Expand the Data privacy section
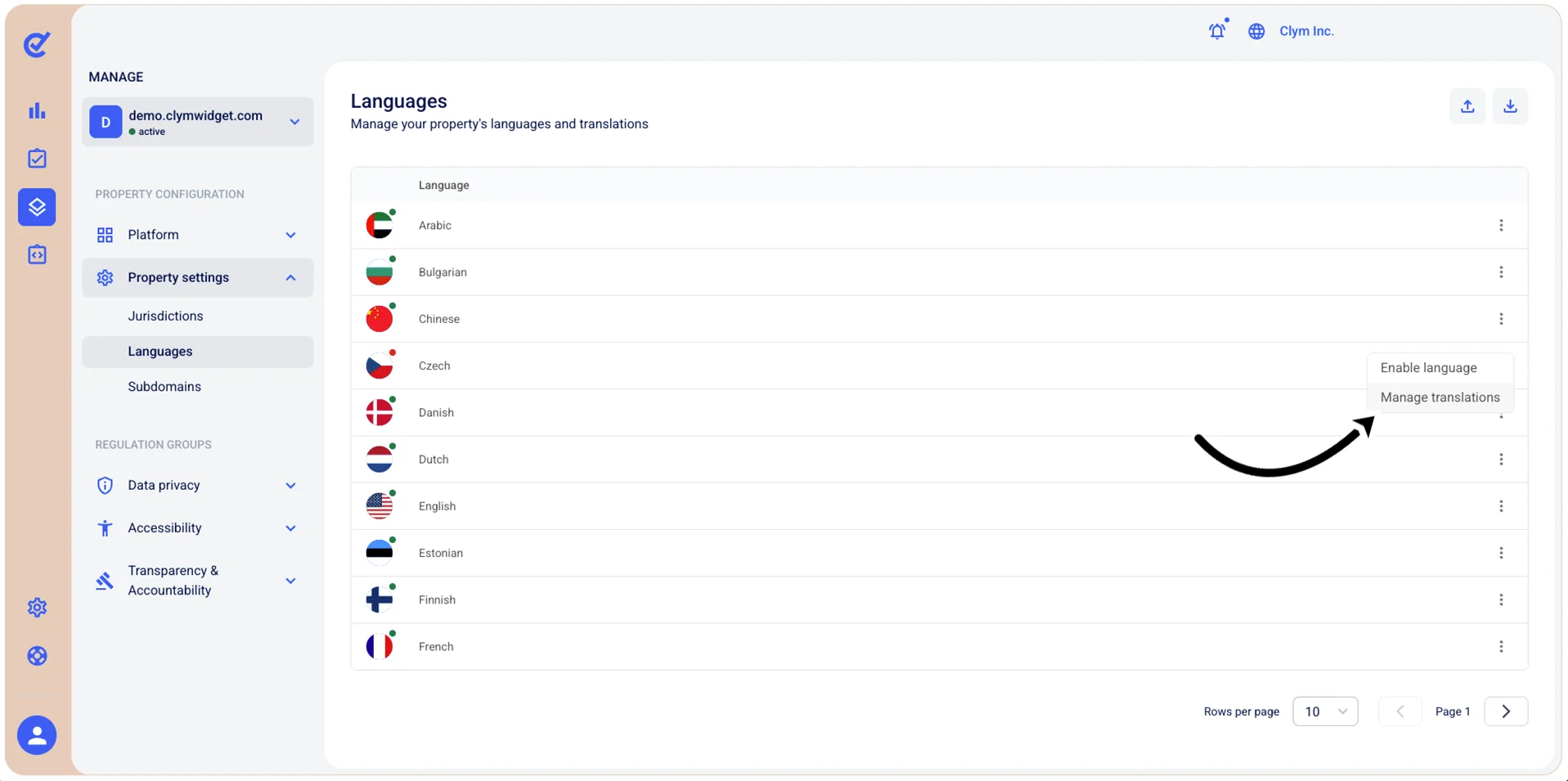1568x781 pixels. pyautogui.click(x=197, y=485)
